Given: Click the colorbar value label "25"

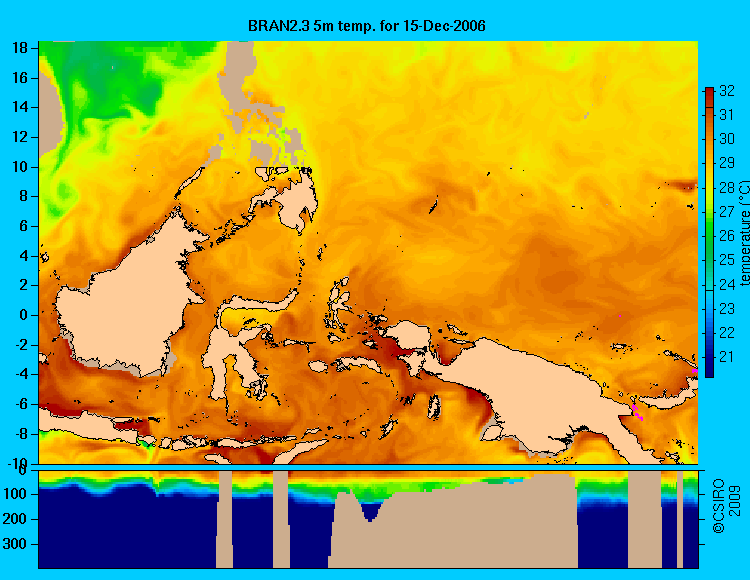Looking at the screenshot, I should click(x=727, y=260).
